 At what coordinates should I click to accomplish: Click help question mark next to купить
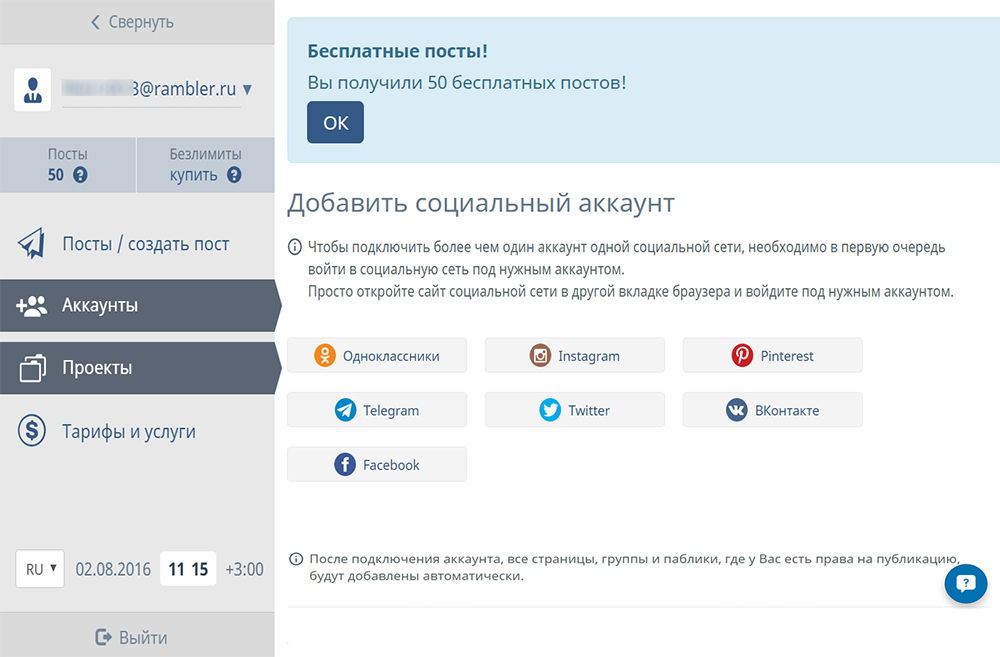click(x=234, y=175)
